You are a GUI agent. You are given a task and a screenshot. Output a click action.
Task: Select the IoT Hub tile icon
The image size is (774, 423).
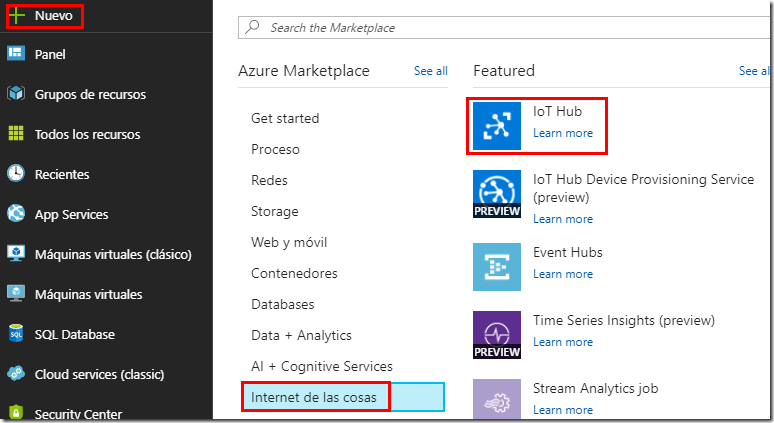[497, 126]
